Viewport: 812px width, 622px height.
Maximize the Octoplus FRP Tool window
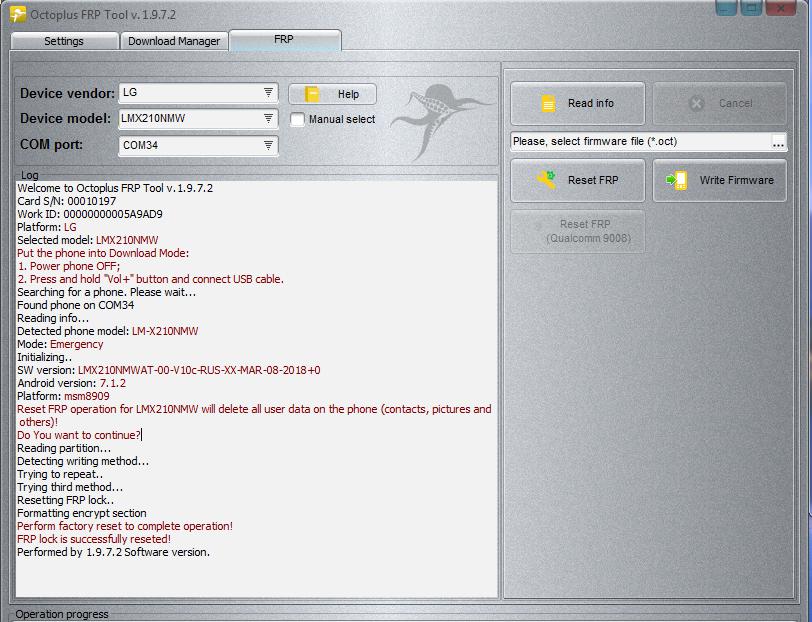click(751, 8)
